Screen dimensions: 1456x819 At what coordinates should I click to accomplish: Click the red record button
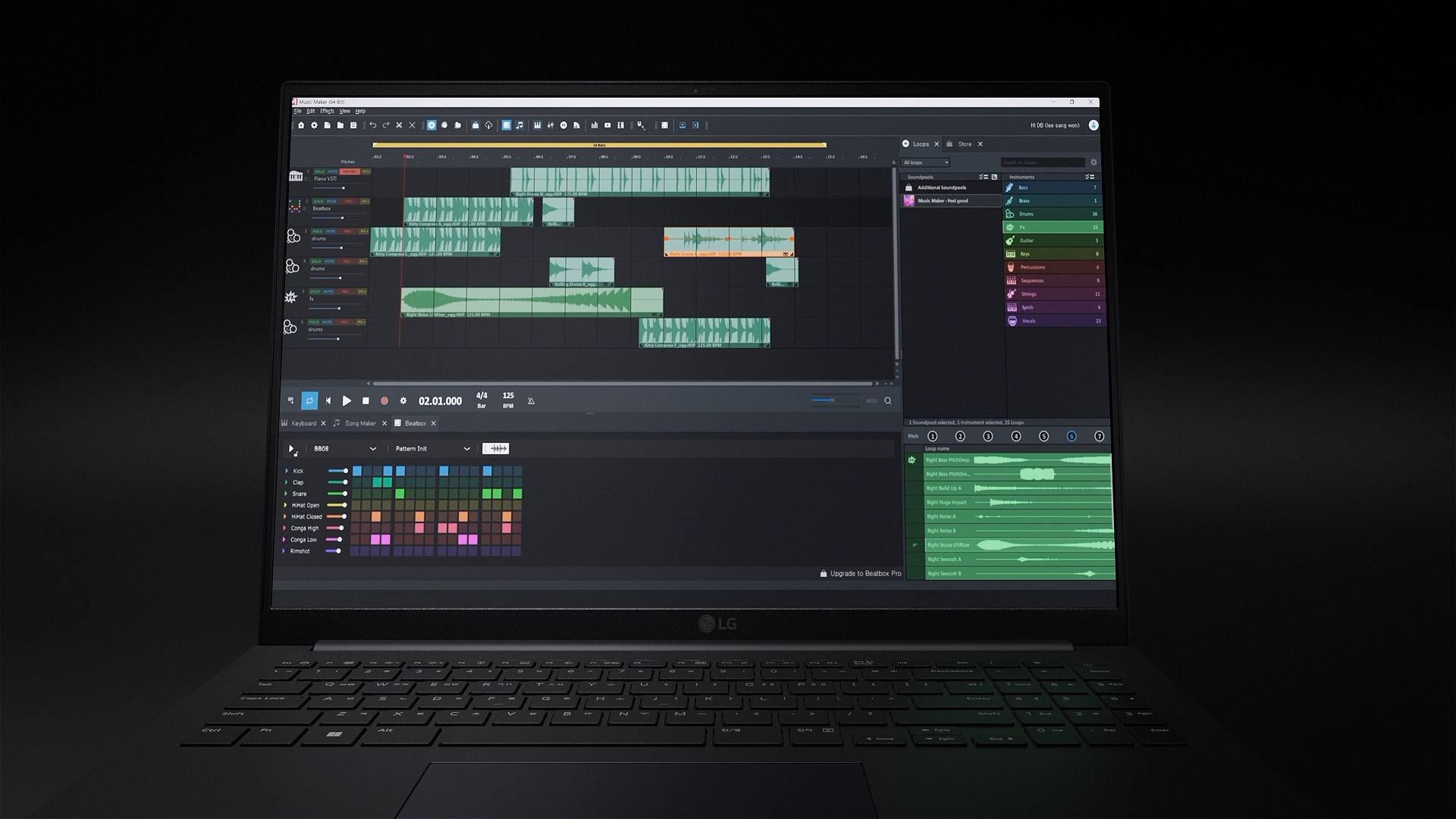tap(384, 401)
